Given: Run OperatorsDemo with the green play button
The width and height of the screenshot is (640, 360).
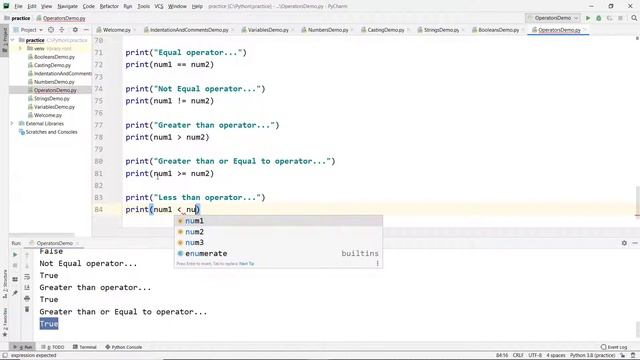Looking at the screenshot, I should click(x=588, y=18).
